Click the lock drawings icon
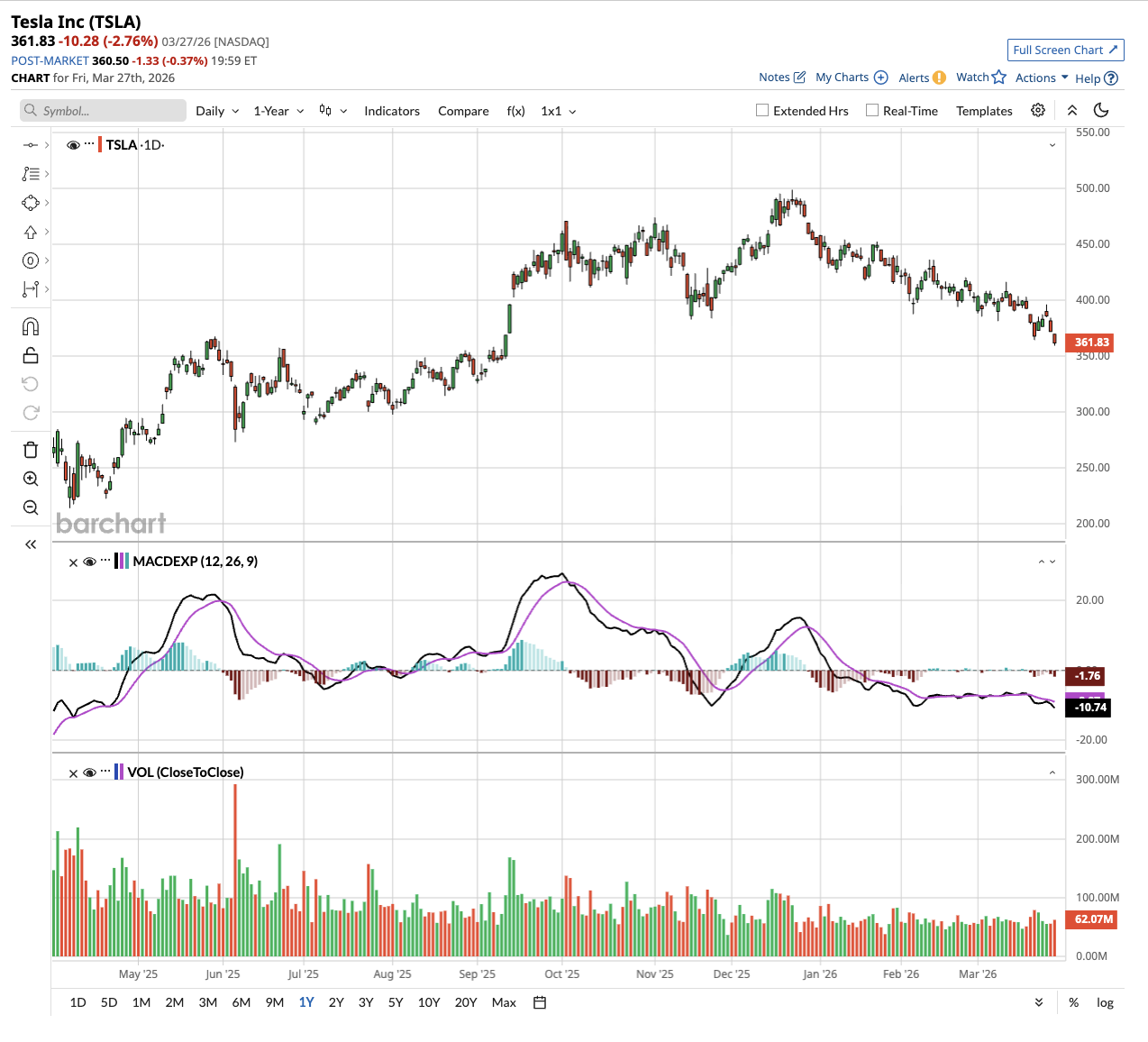The image size is (1148, 1042). click(31, 355)
